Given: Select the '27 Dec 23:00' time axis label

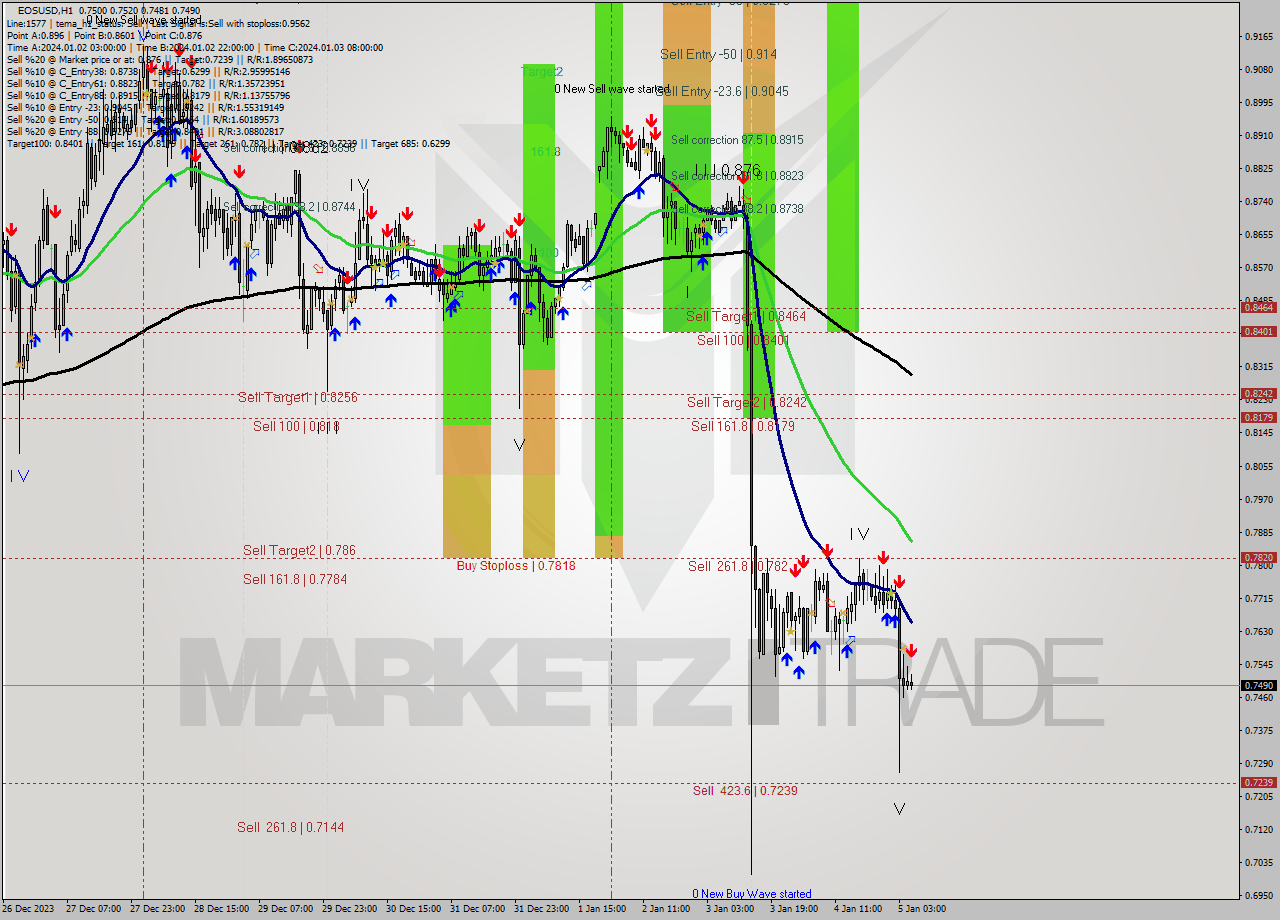Looking at the screenshot, I should click(158, 909).
